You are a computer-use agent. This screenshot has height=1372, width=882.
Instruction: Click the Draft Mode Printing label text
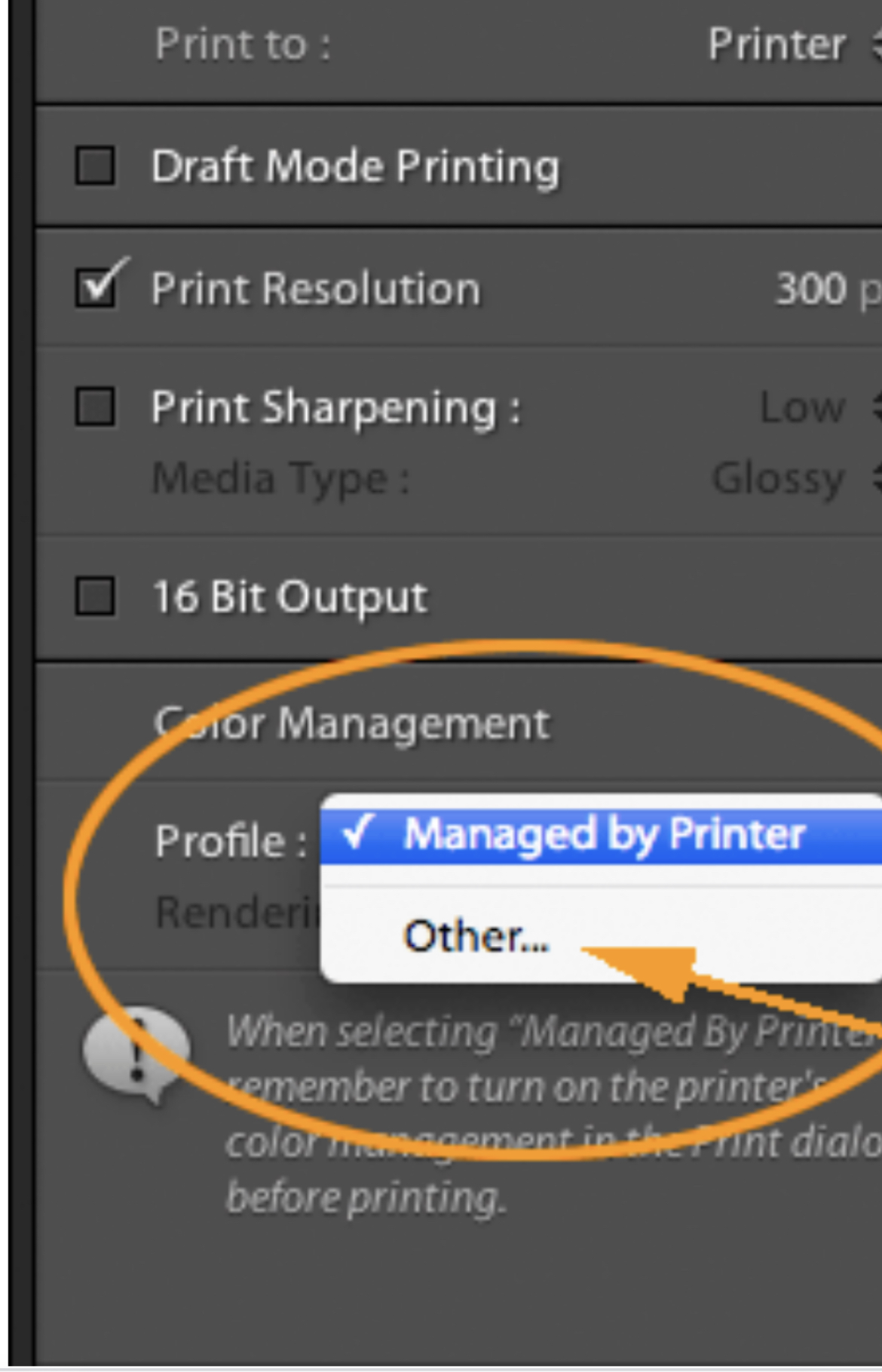[x=355, y=167]
